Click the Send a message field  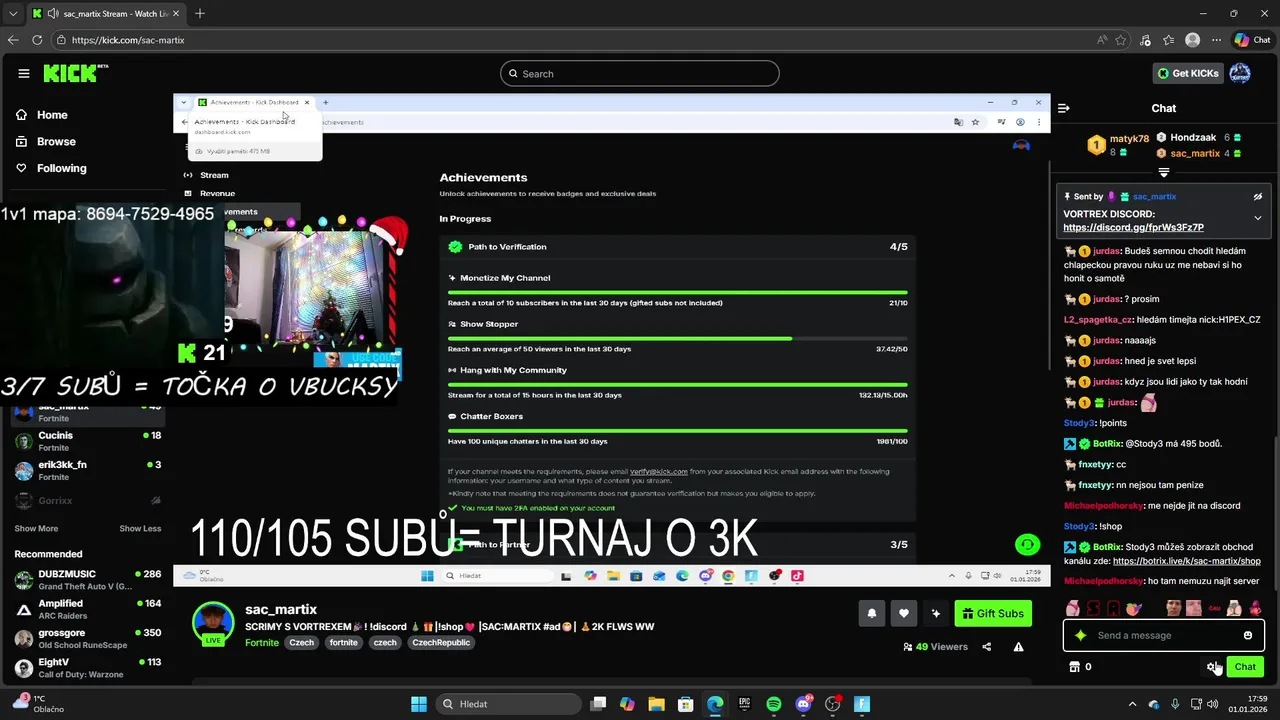(x=1163, y=635)
